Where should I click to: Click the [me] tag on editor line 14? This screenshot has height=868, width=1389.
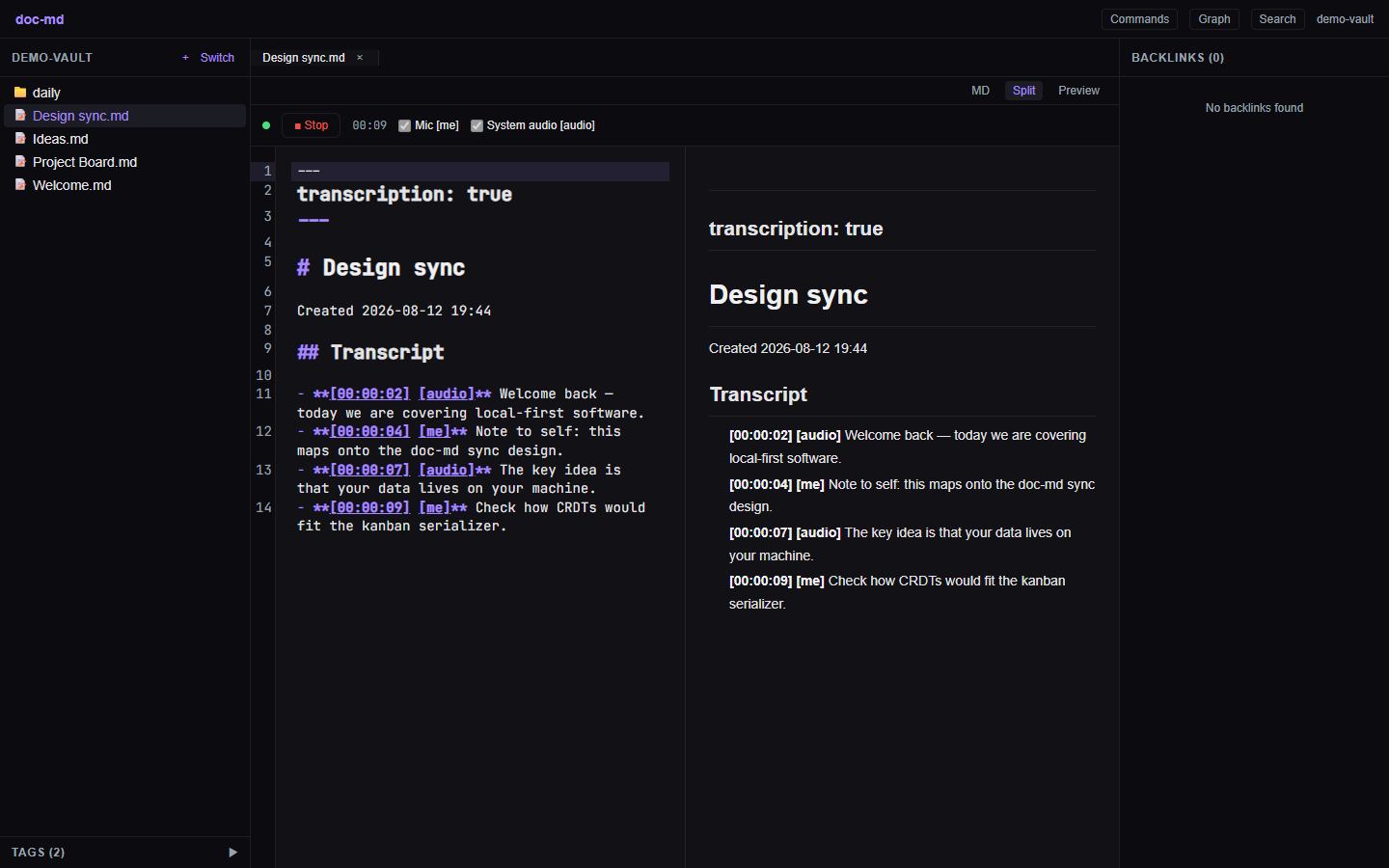click(435, 507)
